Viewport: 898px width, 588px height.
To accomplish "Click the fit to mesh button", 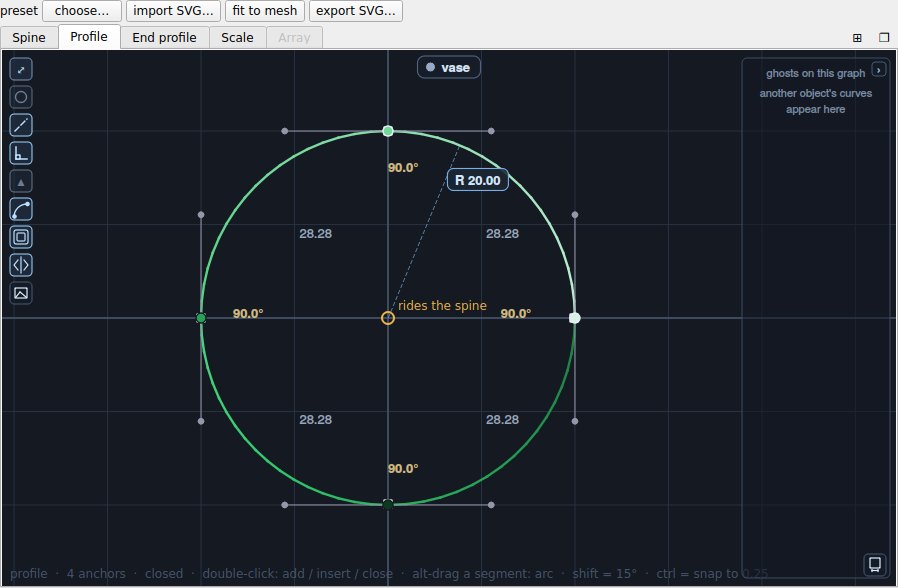I will 265,11.
